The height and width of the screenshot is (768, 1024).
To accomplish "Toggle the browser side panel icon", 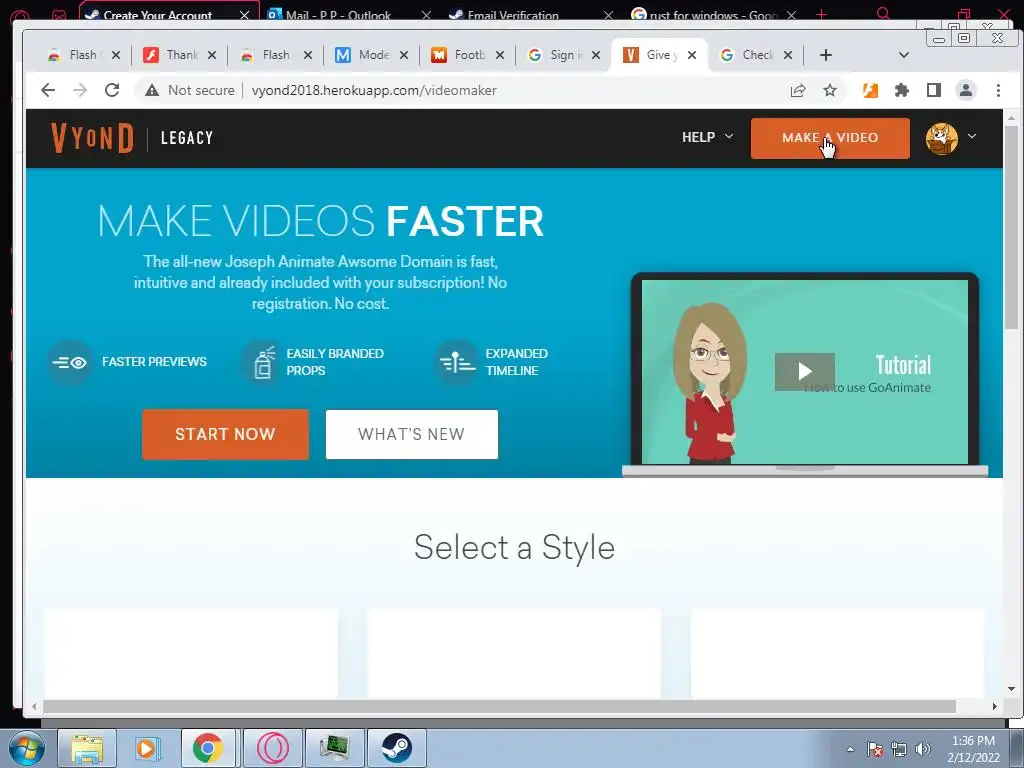I will click(x=934, y=90).
